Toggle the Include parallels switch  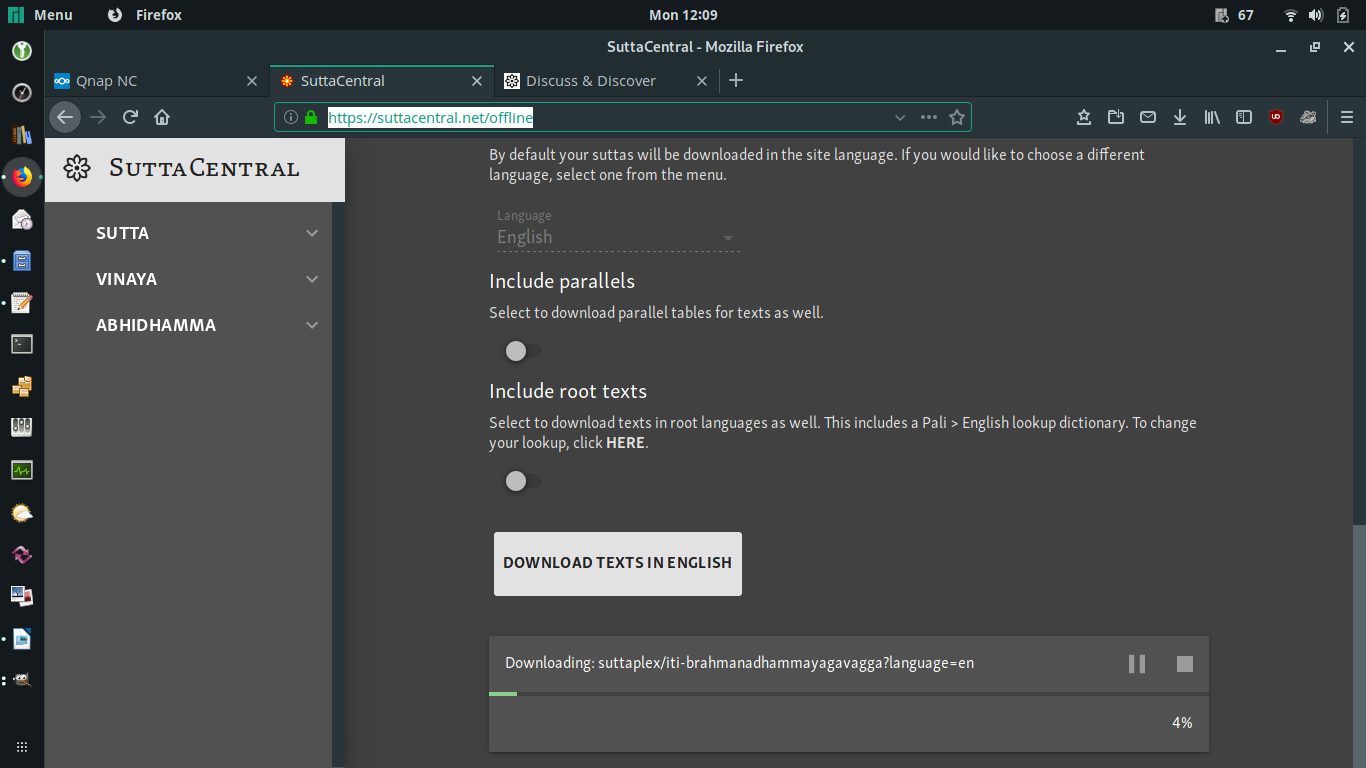pos(523,351)
